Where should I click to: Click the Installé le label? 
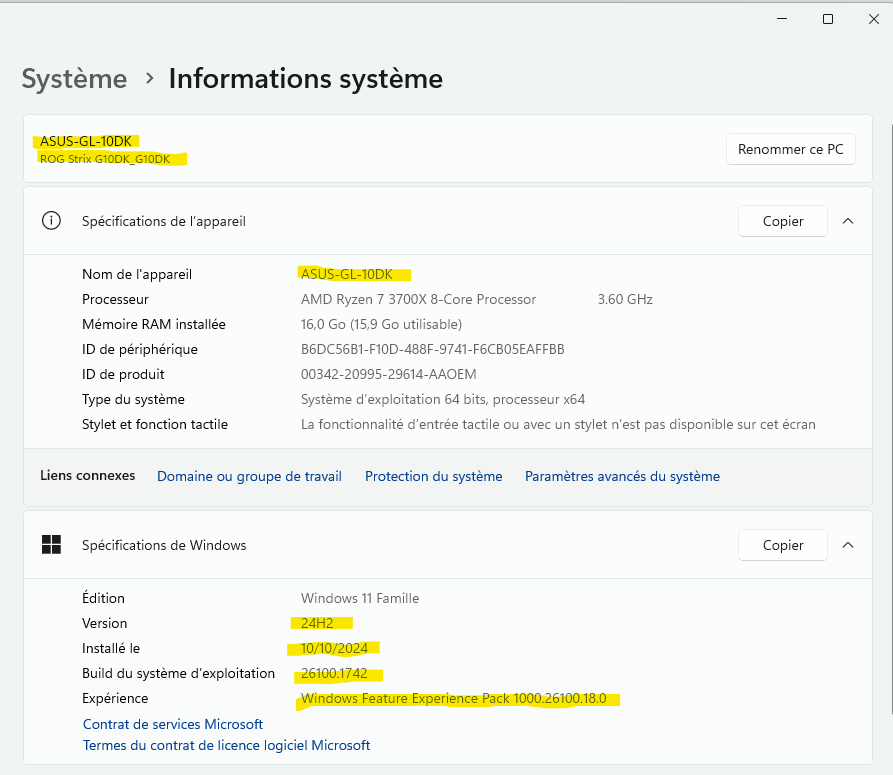111,648
